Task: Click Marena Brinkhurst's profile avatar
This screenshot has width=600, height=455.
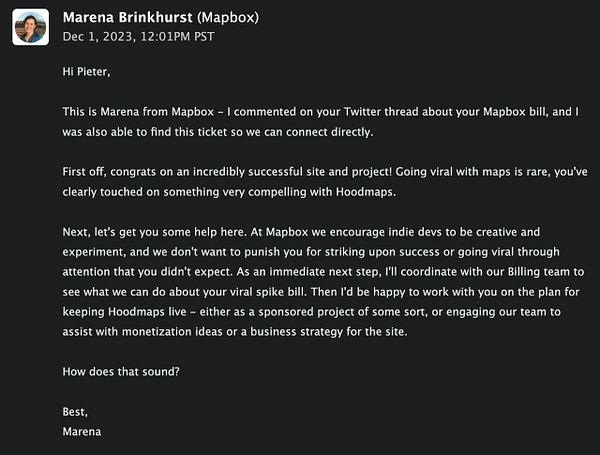Action: 31,27
